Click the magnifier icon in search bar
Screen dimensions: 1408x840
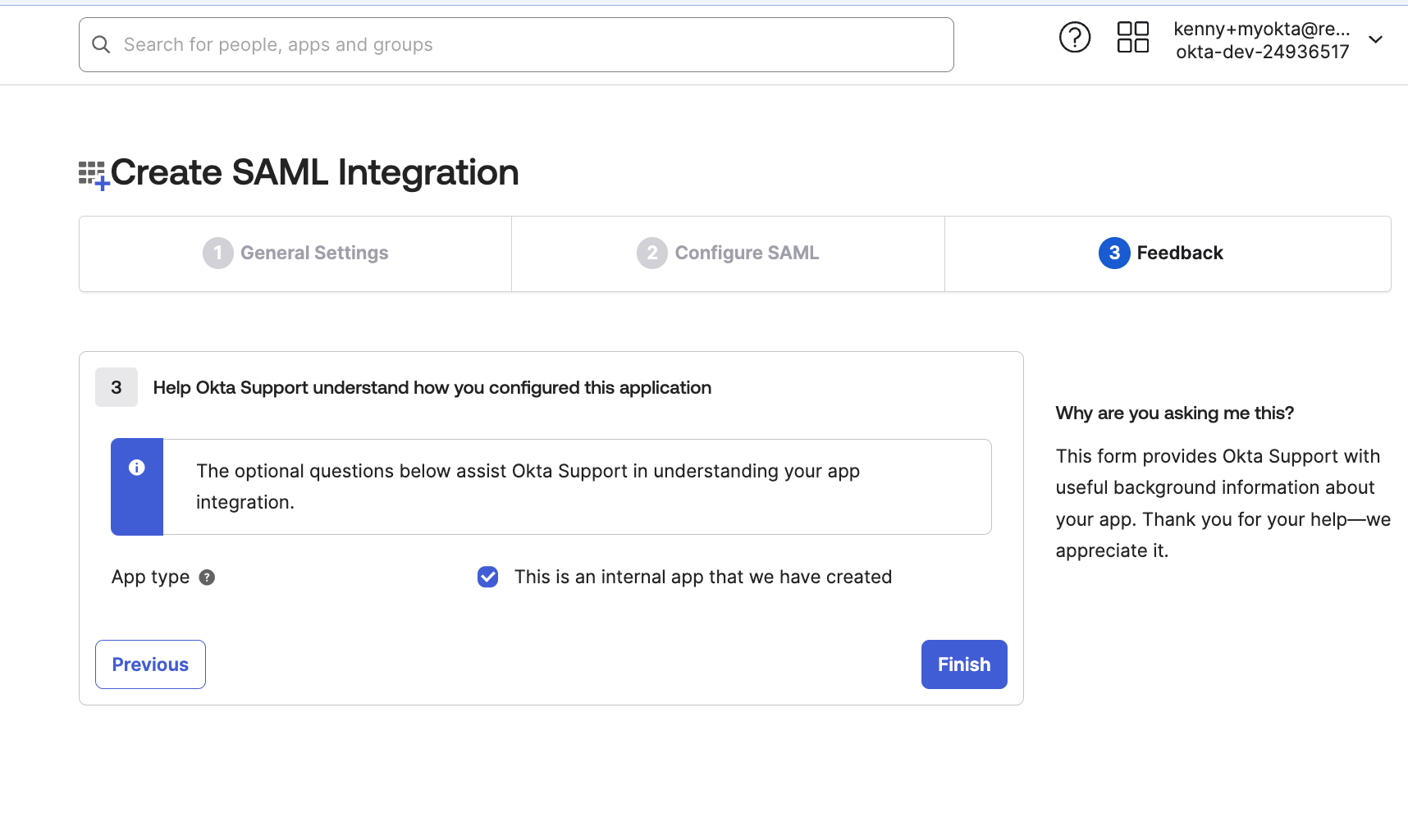click(x=101, y=44)
